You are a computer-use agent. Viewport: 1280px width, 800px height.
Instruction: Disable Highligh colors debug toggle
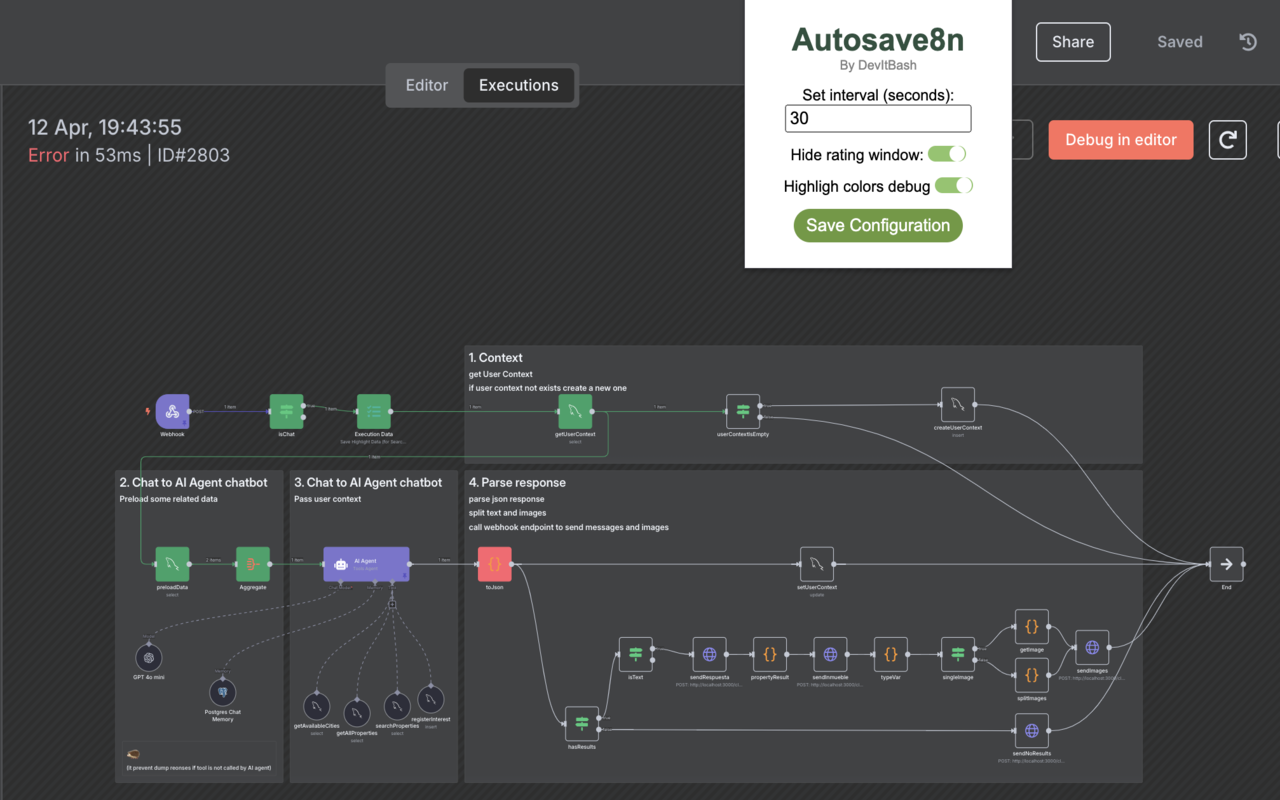[x=953, y=185]
